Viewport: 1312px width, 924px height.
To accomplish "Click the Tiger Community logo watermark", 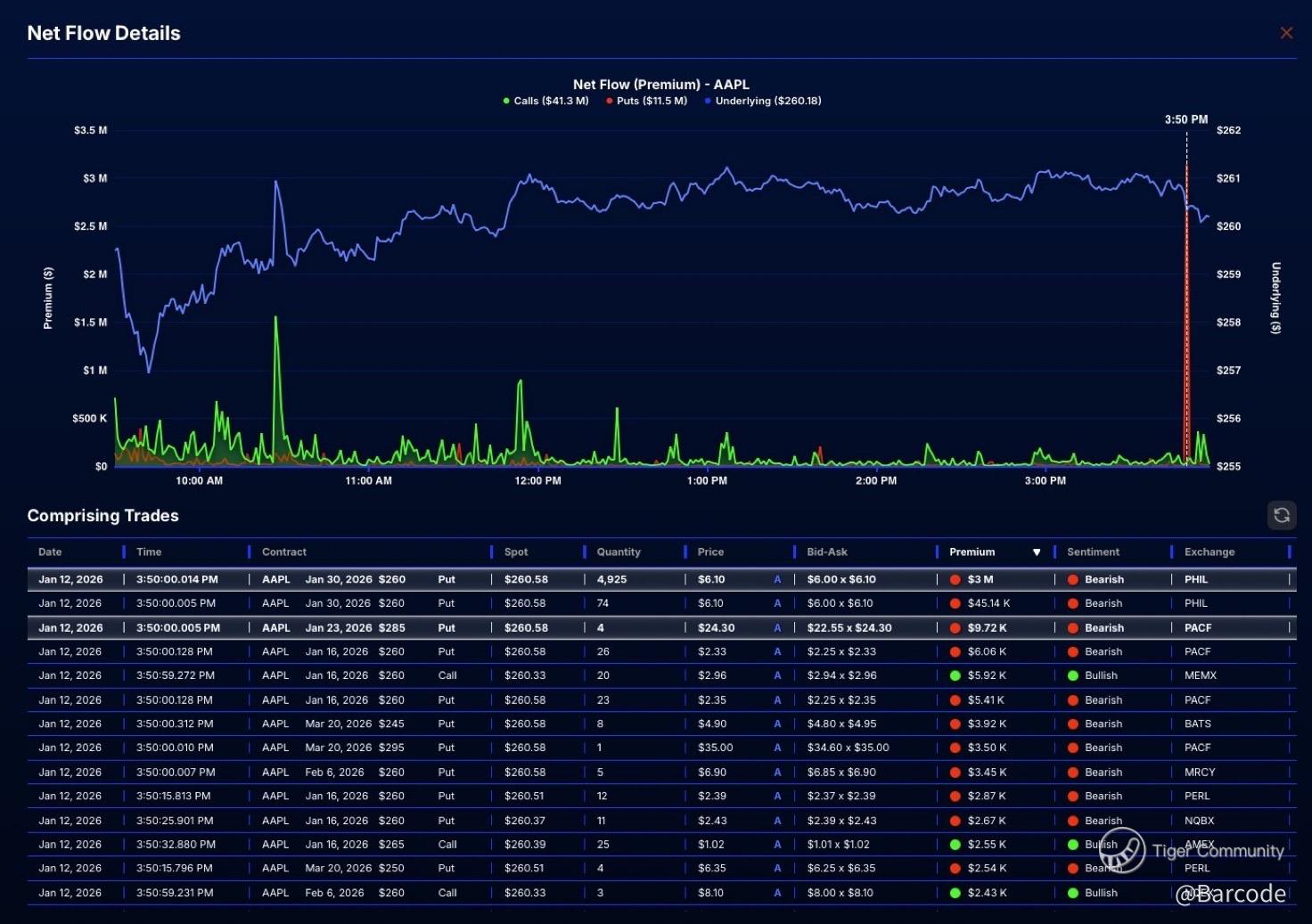I will (x=1122, y=850).
